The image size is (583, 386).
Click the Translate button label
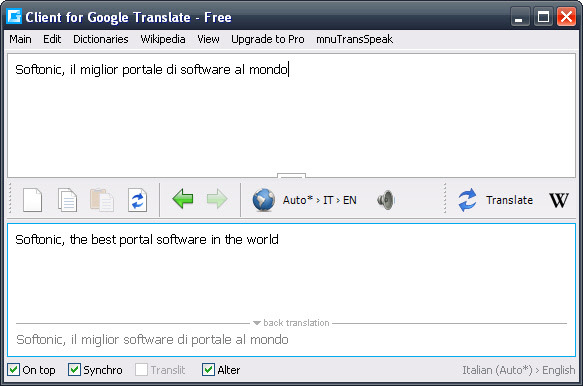point(509,200)
